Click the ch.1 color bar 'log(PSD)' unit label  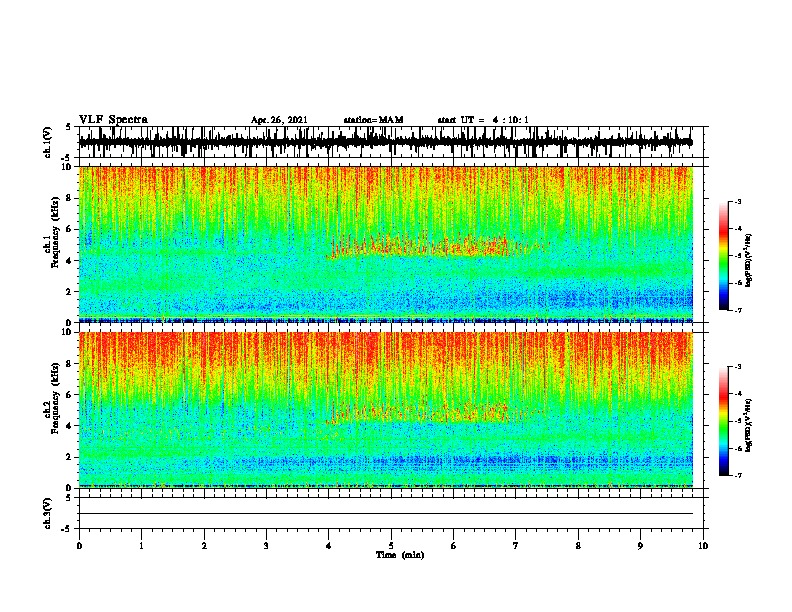749,261
